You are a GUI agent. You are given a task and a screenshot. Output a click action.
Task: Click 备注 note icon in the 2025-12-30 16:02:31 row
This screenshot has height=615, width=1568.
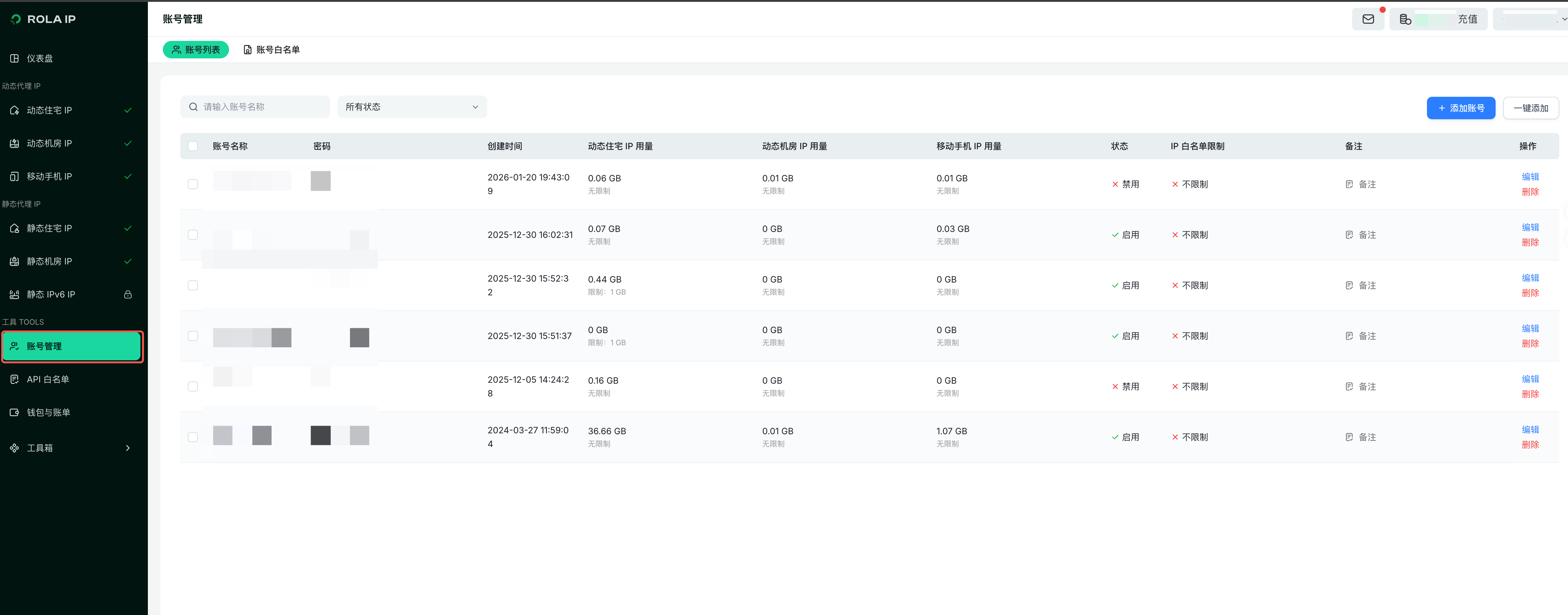[1349, 235]
